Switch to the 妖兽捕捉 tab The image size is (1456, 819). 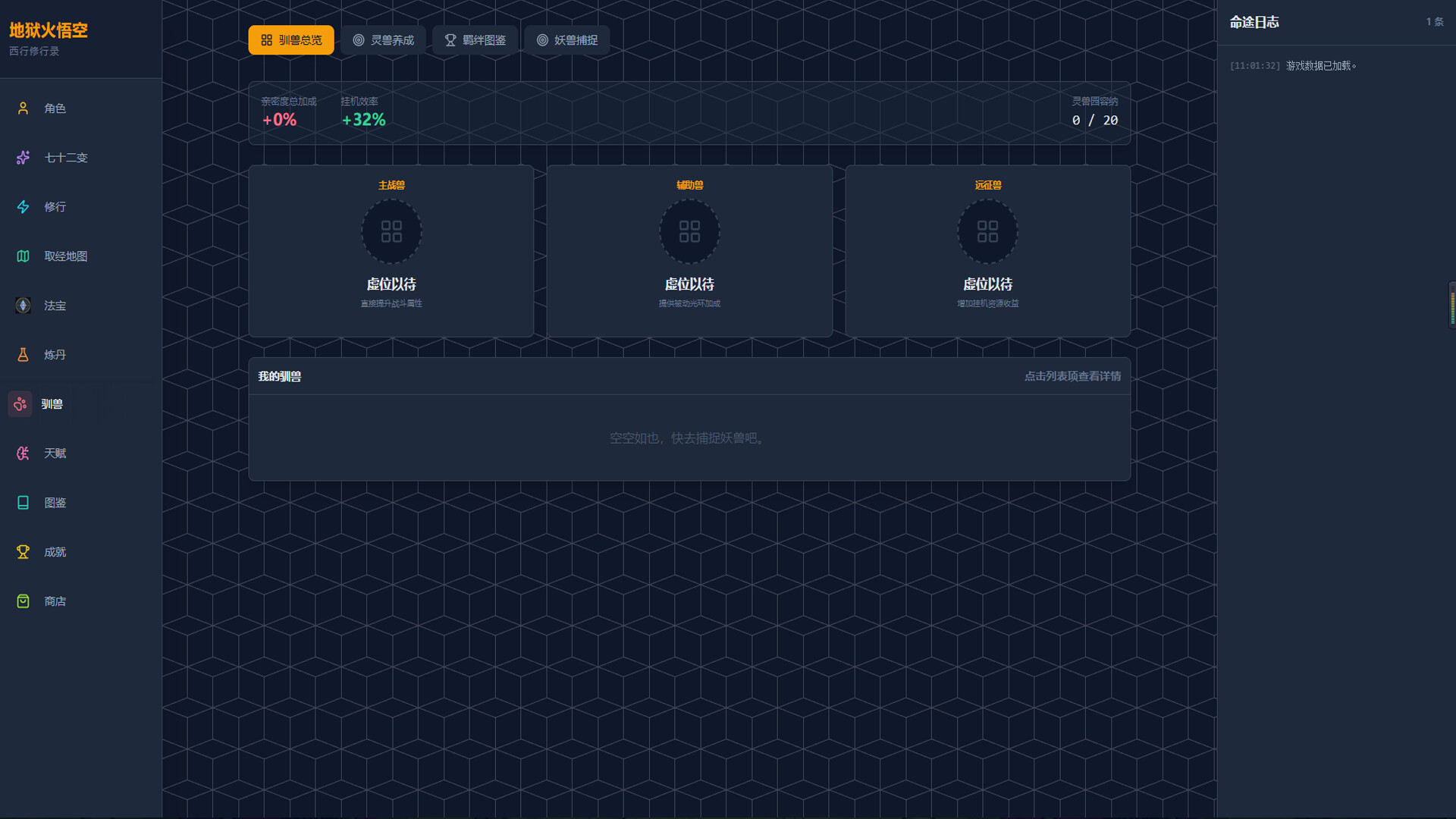tap(566, 39)
